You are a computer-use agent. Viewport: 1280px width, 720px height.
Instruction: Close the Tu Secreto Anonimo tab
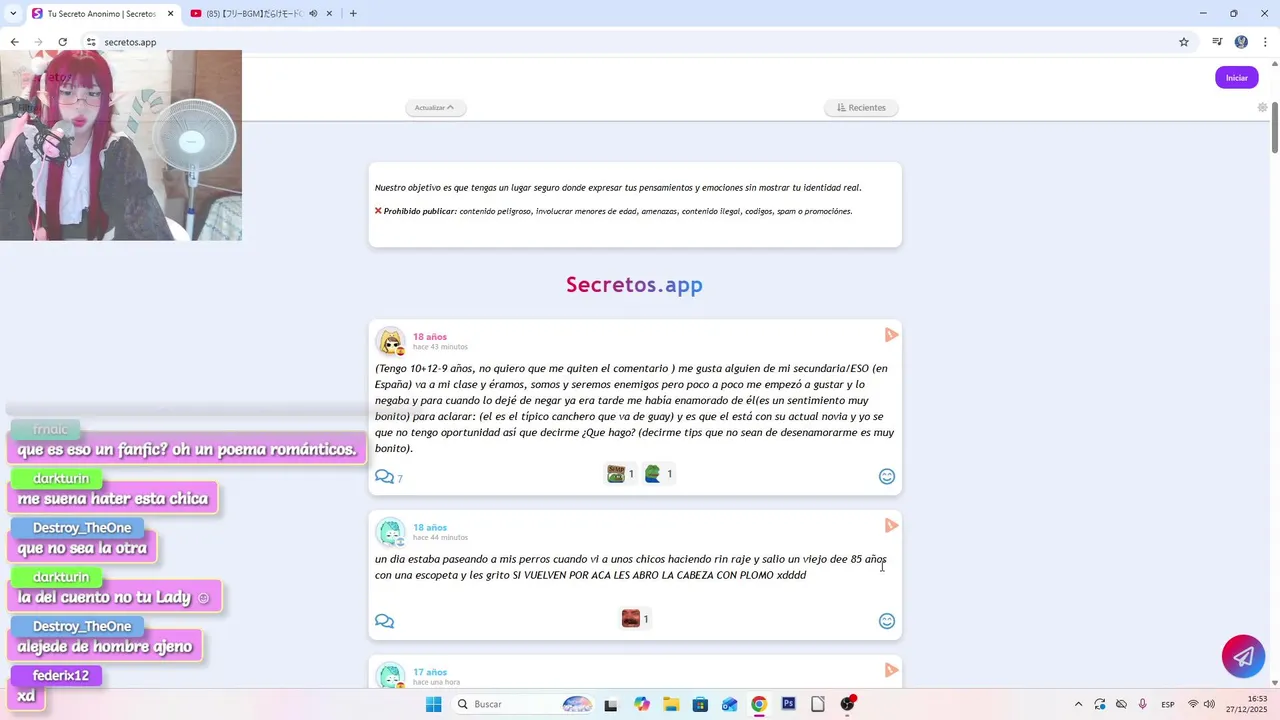pyautogui.click(x=170, y=14)
